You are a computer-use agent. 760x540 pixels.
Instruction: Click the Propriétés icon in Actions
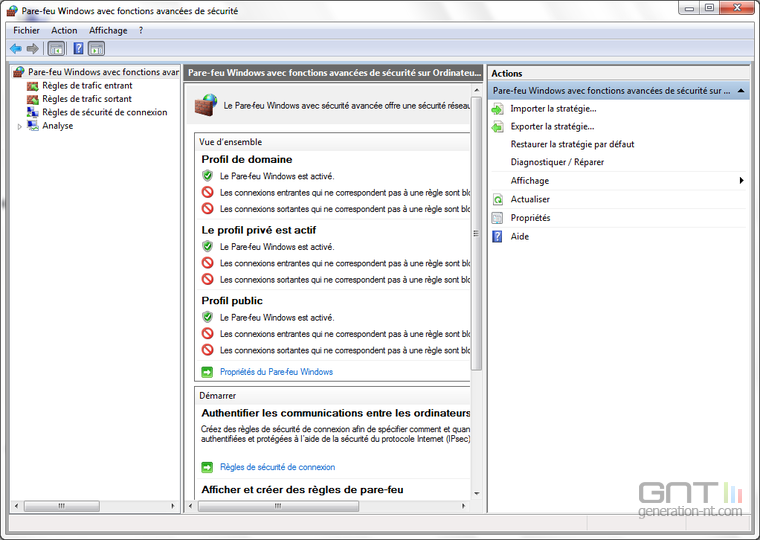(497, 218)
